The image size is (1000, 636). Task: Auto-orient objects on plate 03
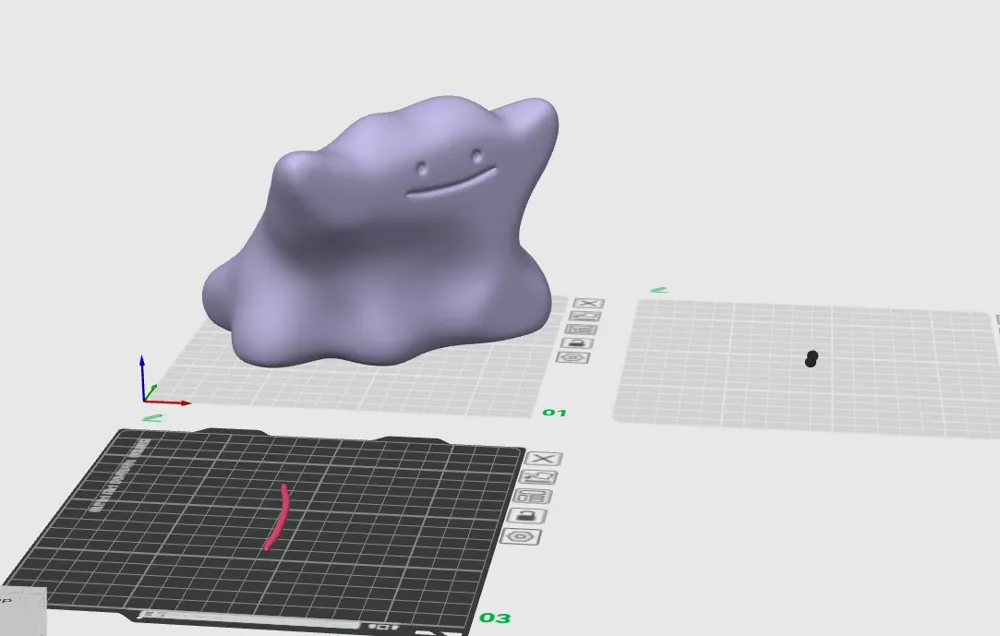tap(538, 477)
